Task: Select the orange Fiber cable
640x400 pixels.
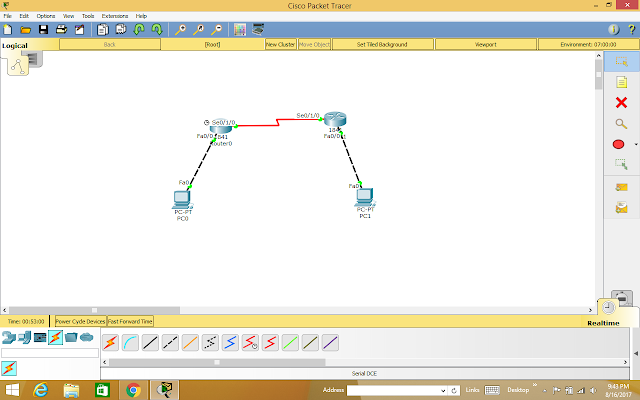Action: 190,342
